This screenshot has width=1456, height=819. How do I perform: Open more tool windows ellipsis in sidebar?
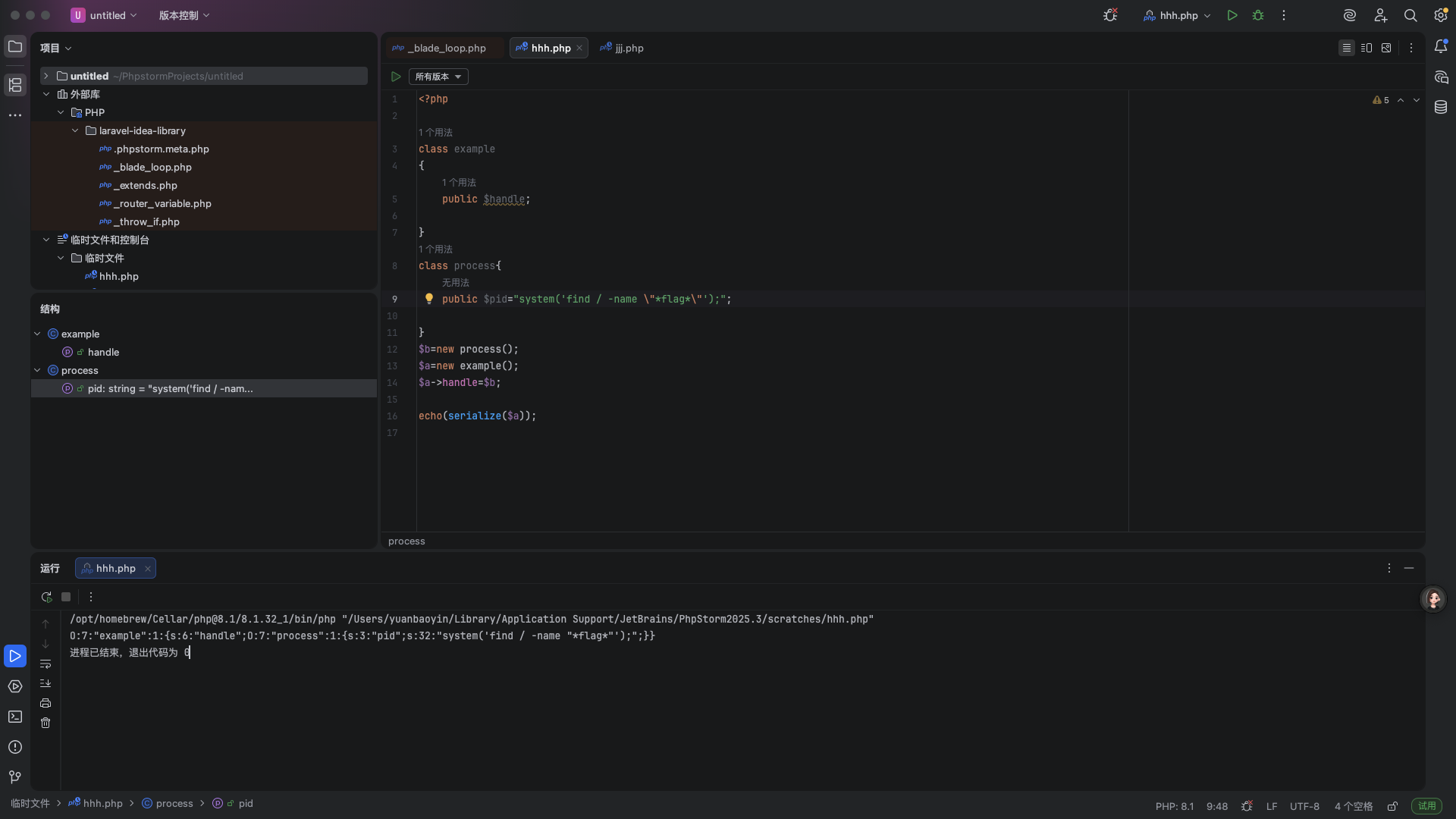15,115
